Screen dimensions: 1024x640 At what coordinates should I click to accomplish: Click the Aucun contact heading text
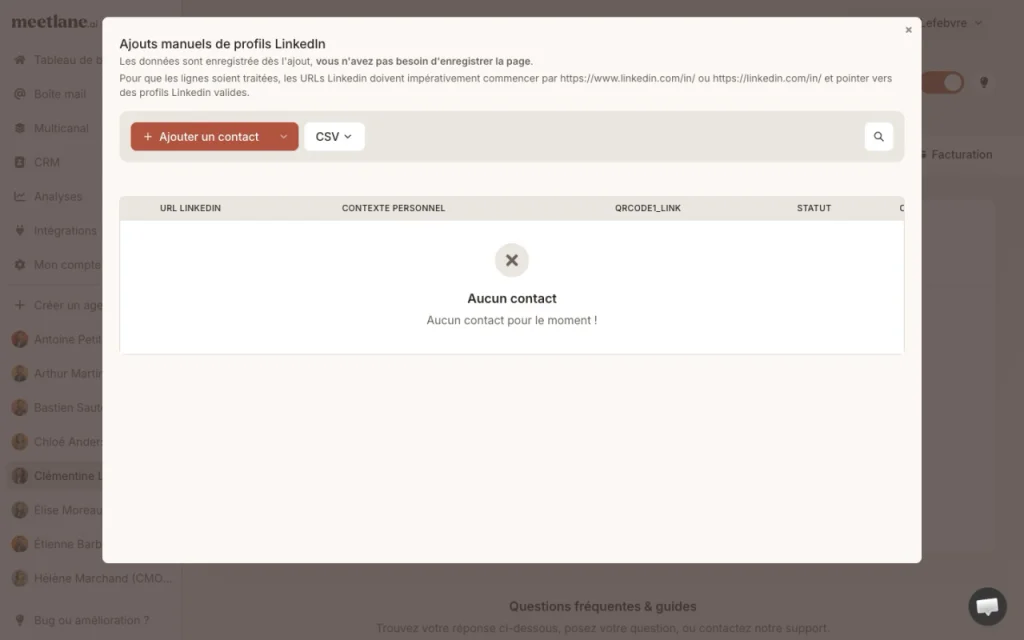511,298
